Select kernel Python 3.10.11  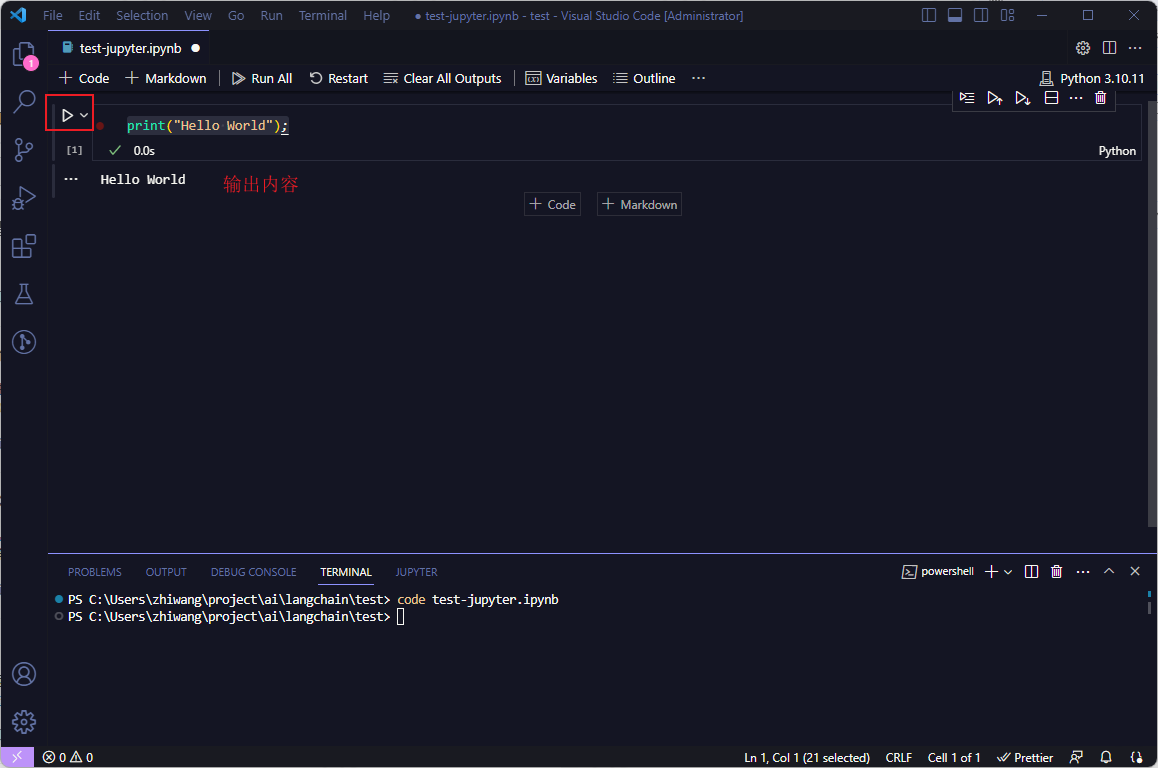[1092, 78]
